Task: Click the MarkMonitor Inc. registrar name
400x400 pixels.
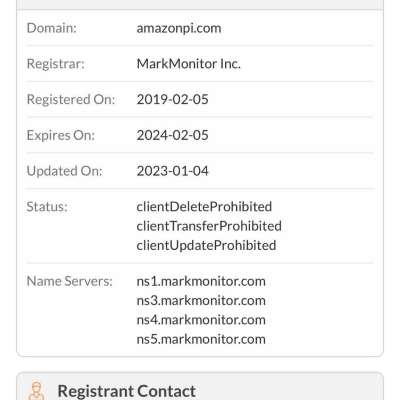Action: click(188, 64)
